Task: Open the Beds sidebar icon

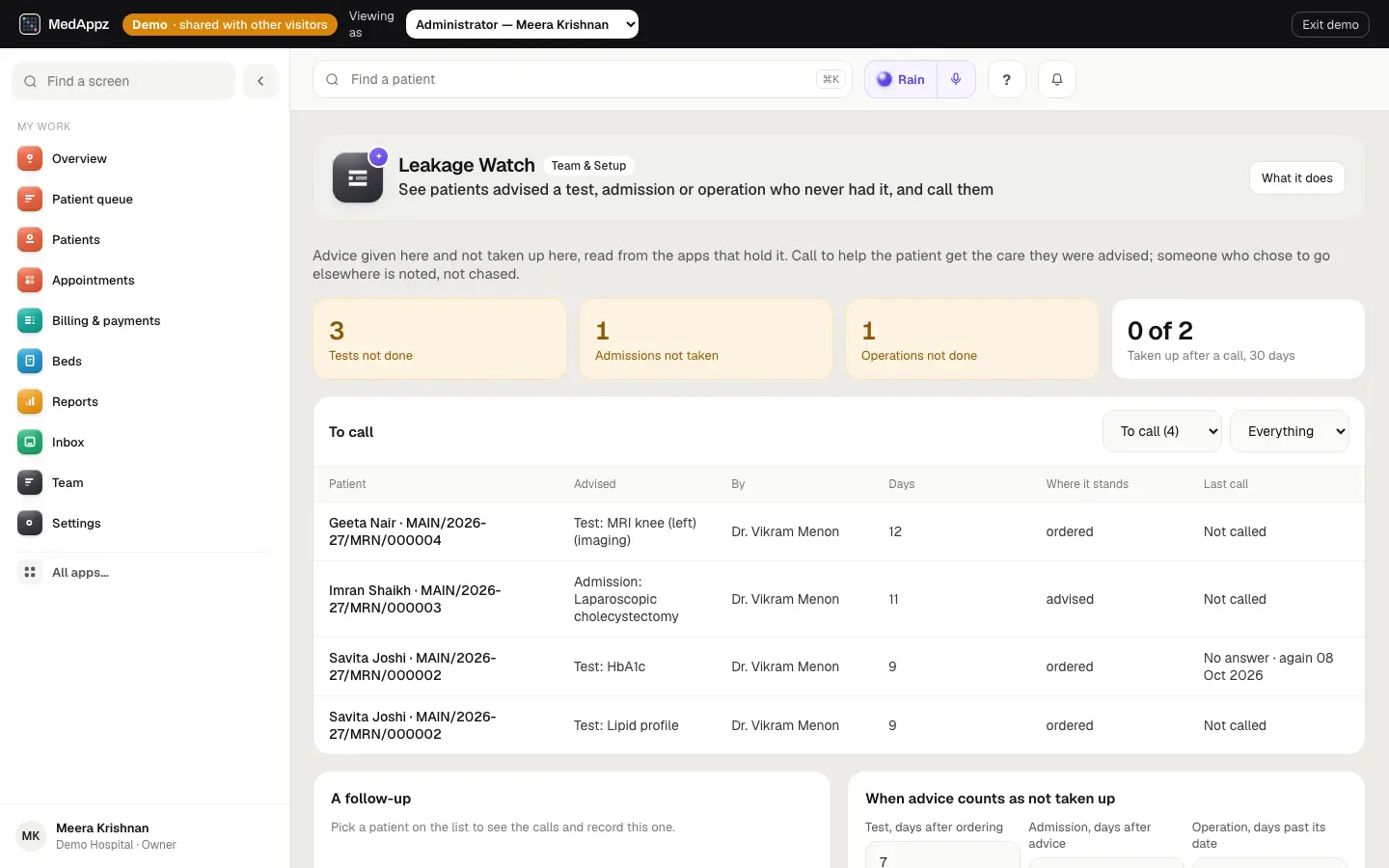Action: [30, 362]
